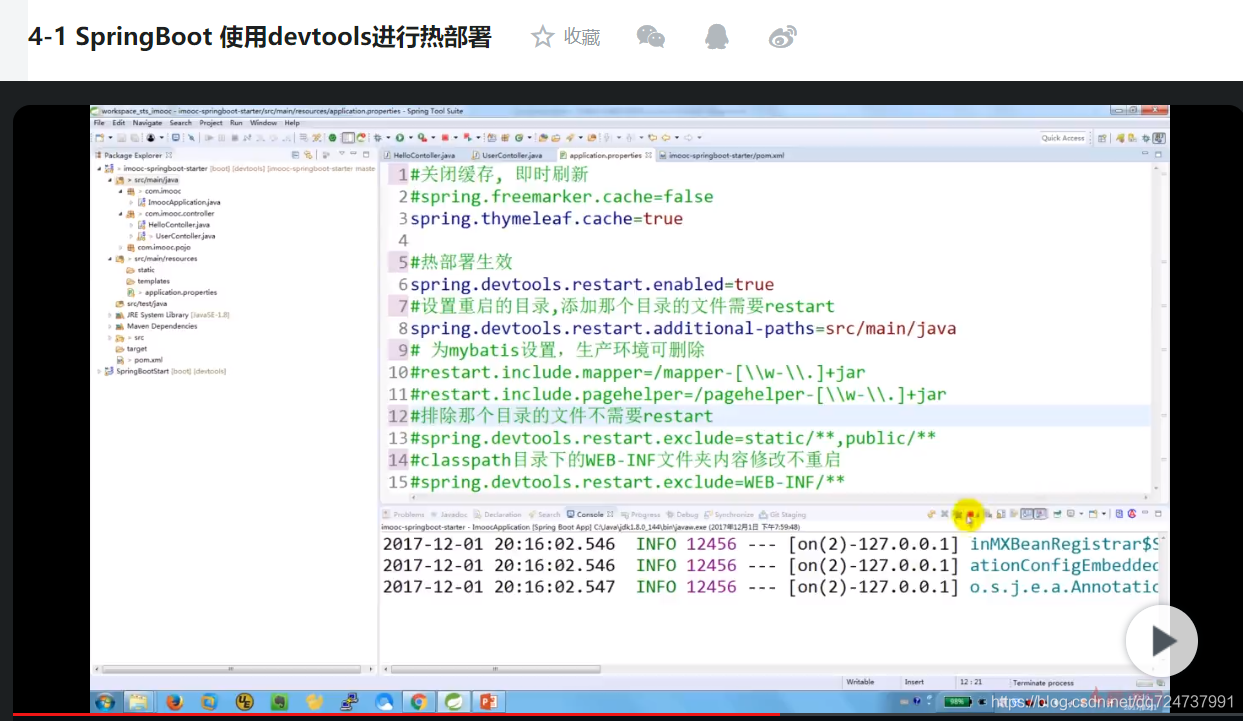Click the Windows Start button in taskbar

click(x=105, y=701)
